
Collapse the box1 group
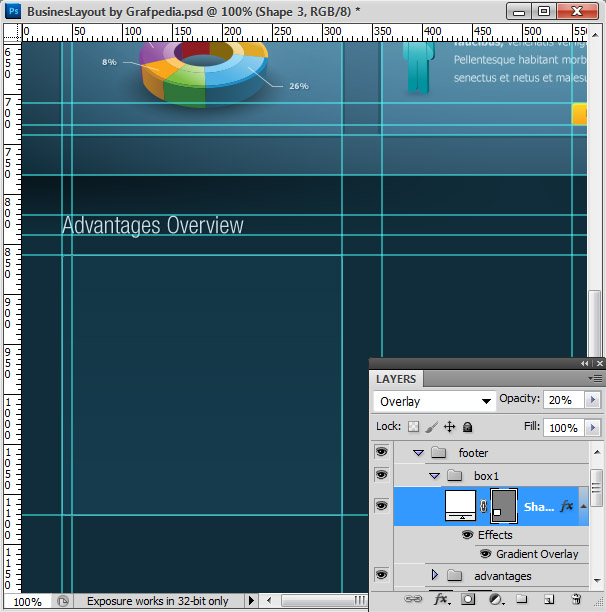[434, 476]
